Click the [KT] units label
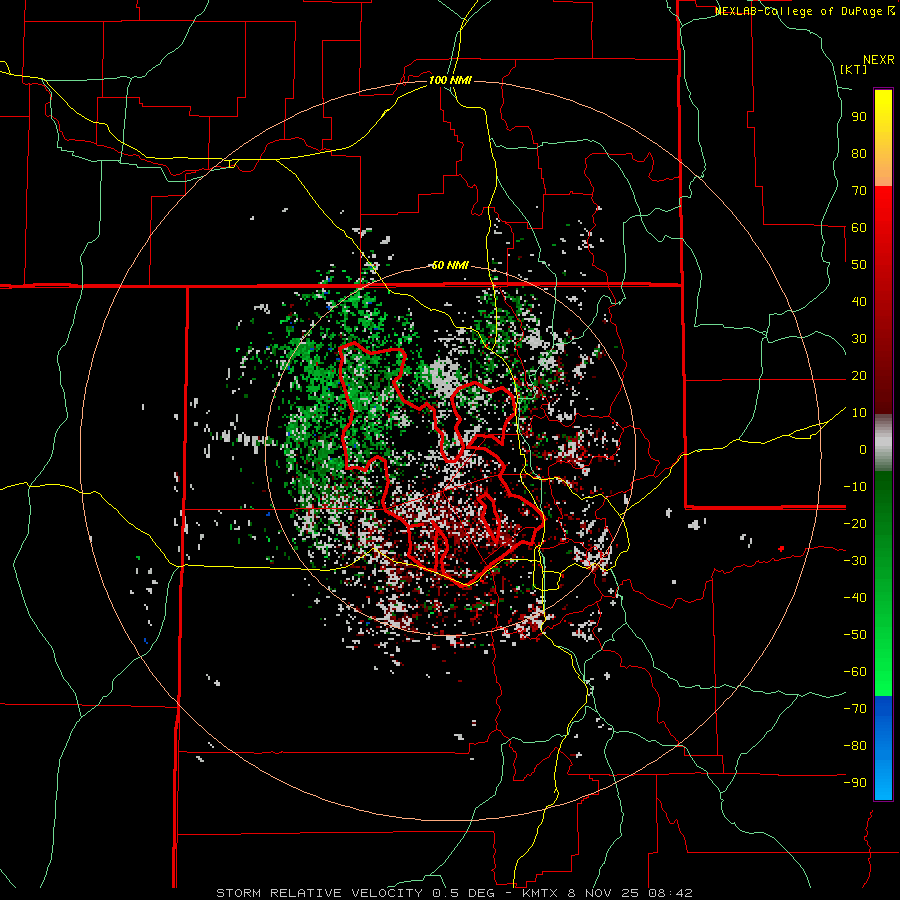The image size is (900, 900). pos(854,69)
